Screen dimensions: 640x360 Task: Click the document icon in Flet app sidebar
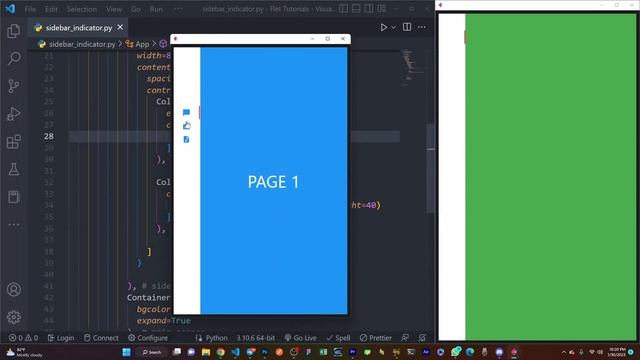coord(187,140)
